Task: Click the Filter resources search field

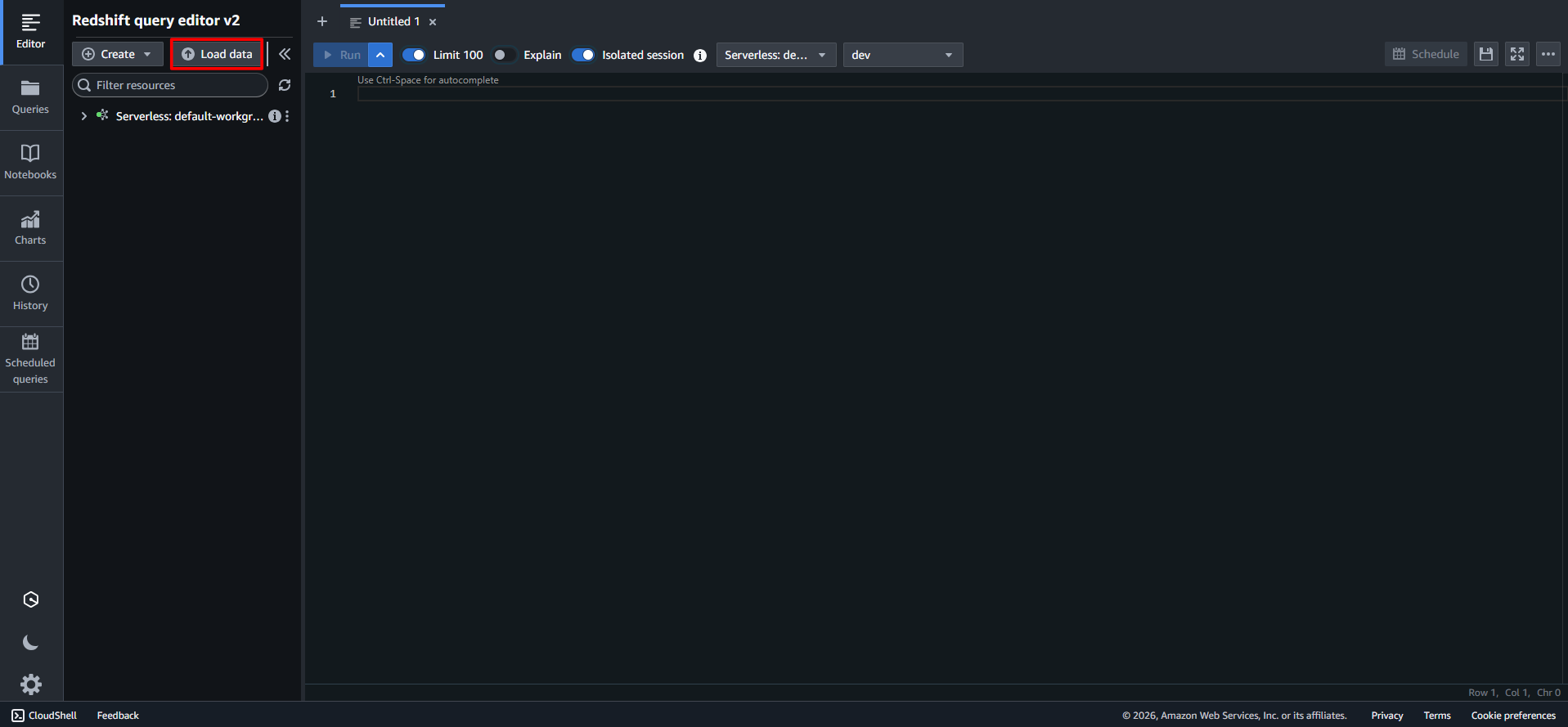Action: point(176,85)
